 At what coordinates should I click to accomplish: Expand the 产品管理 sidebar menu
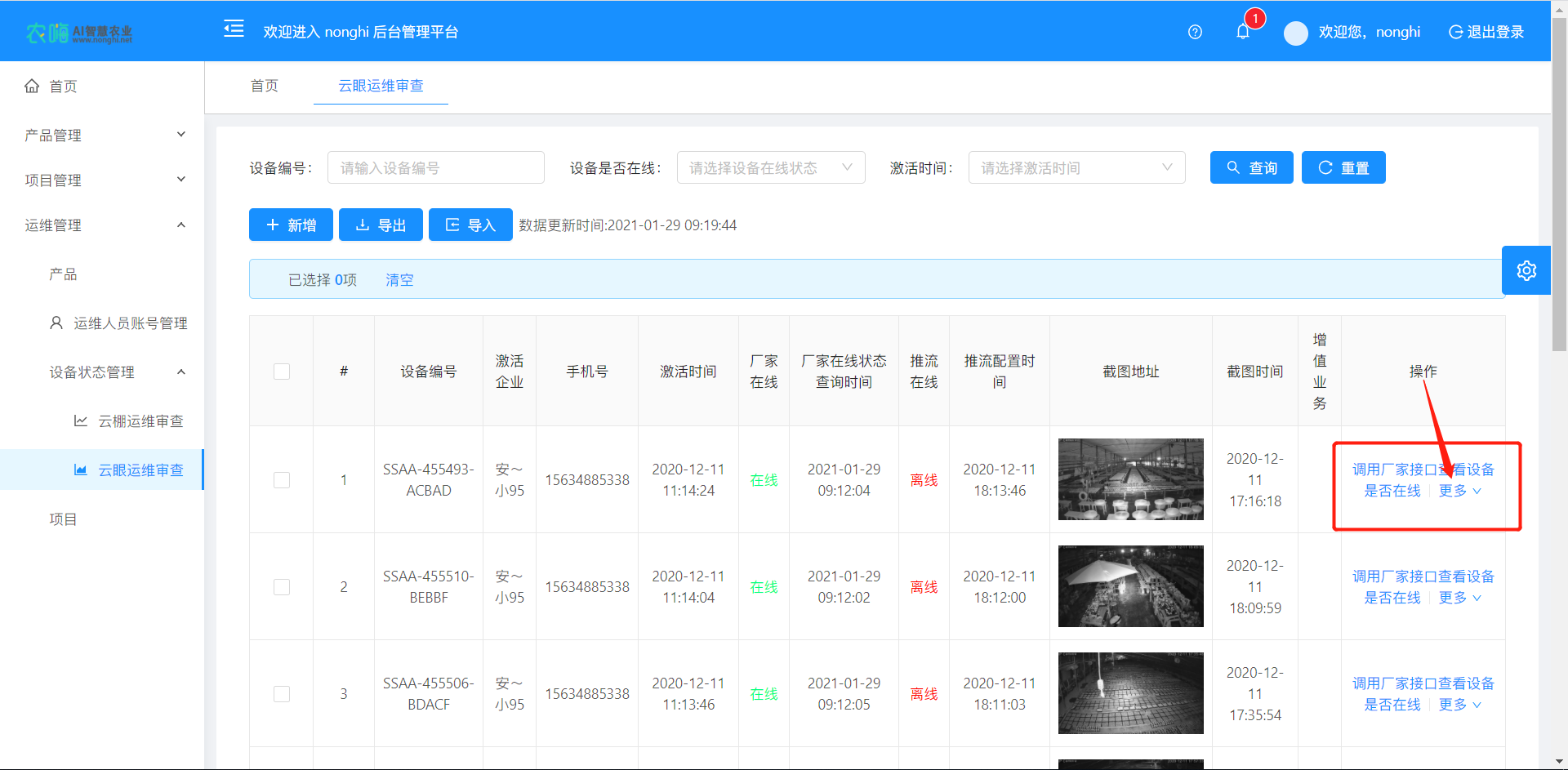(x=102, y=135)
